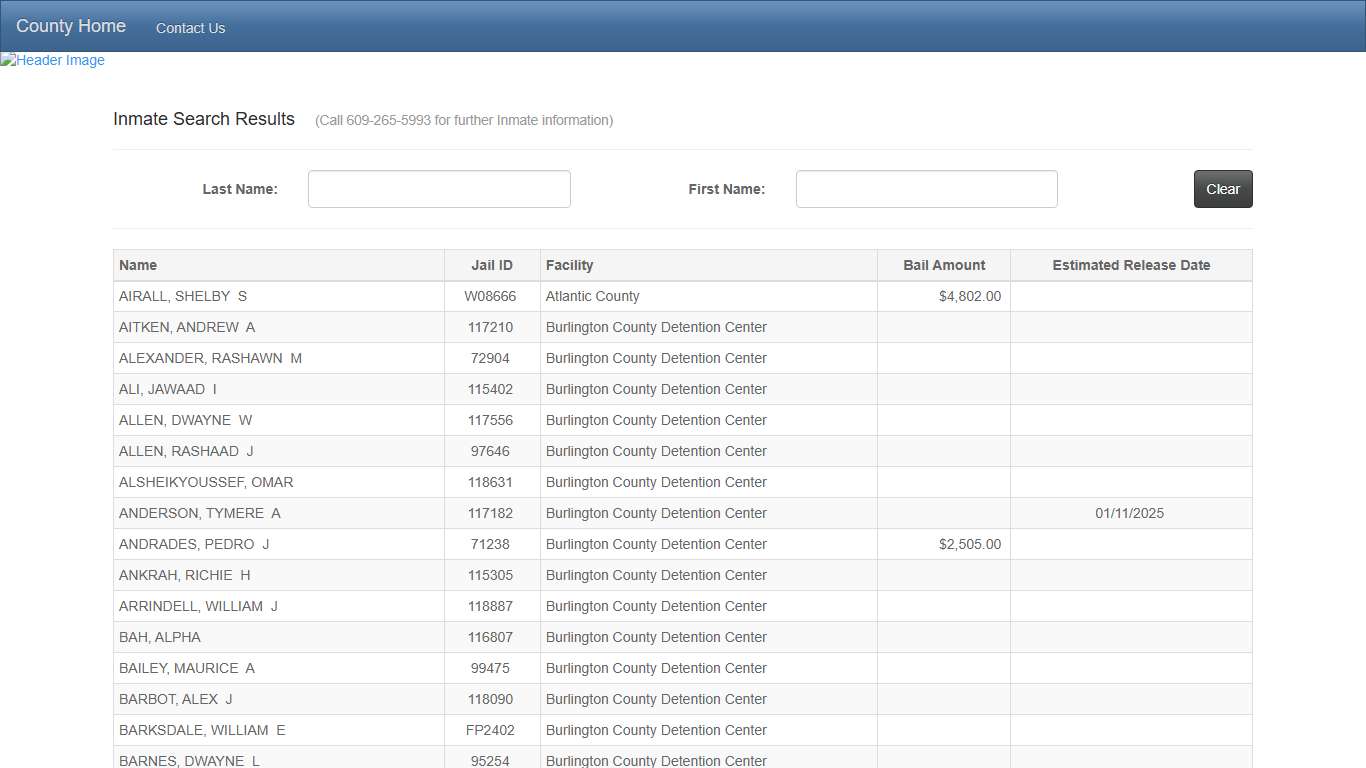Click release date 01/11/2025 for ANDERSON
The height and width of the screenshot is (768, 1366).
pos(1131,513)
